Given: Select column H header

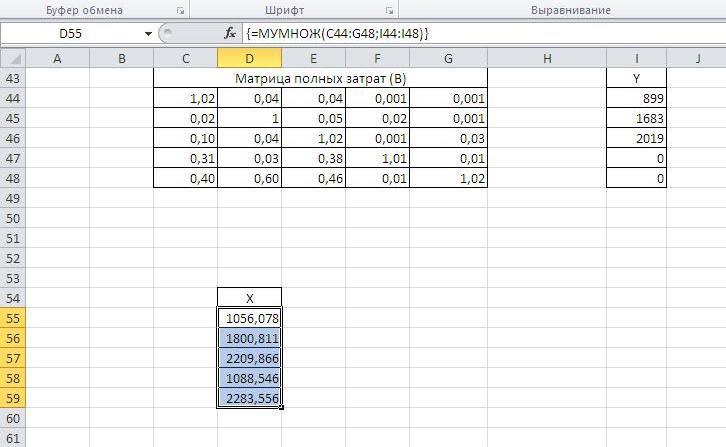Looking at the screenshot, I should (547, 59).
